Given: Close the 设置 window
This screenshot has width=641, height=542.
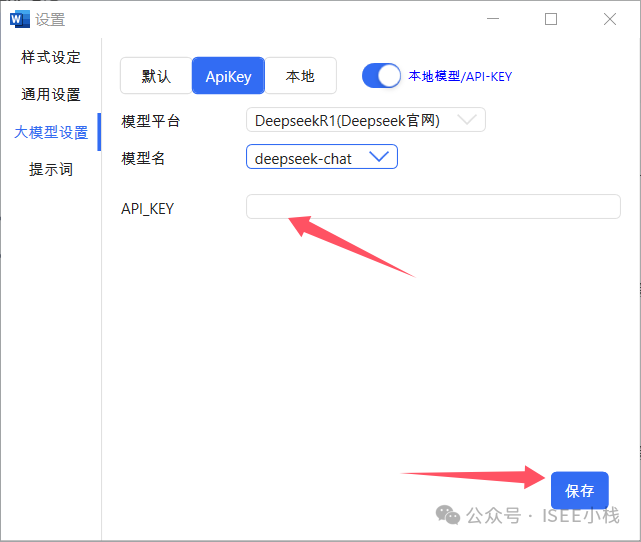Looking at the screenshot, I should pyautogui.click(x=610, y=19).
